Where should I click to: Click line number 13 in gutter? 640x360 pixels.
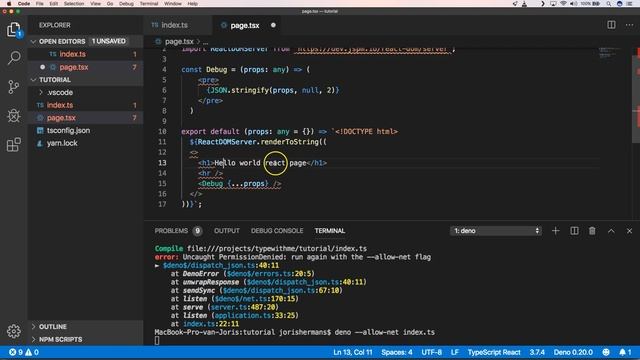click(162, 163)
